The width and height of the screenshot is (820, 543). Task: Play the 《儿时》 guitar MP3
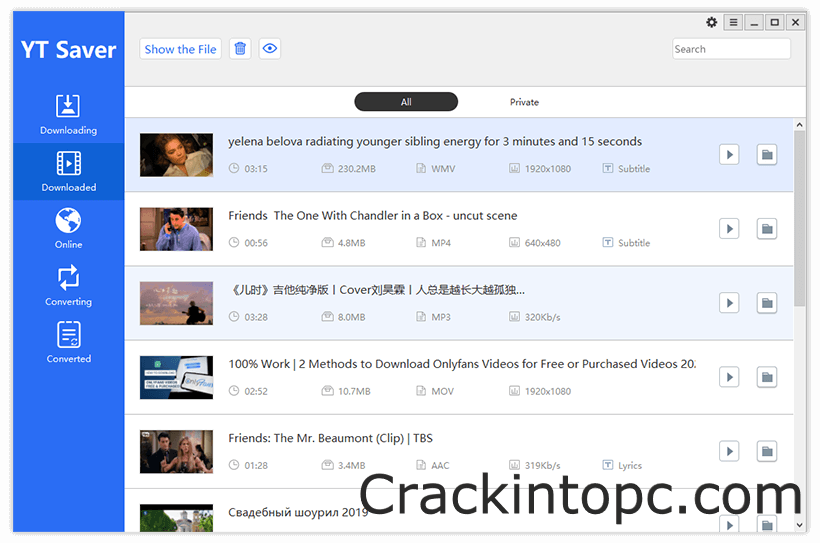tap(729, 303)
